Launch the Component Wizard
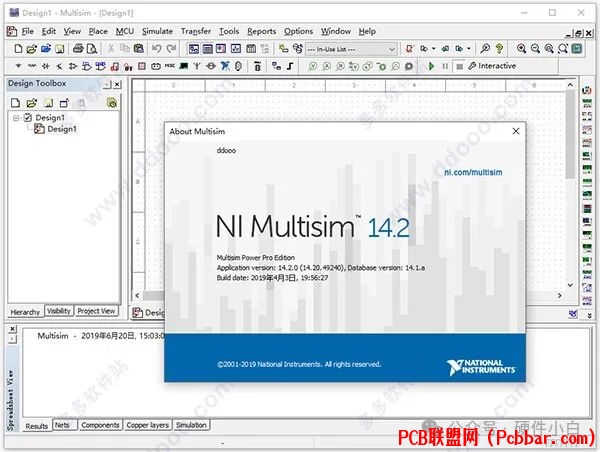Viewport: 600px width, 452px height. click(x=284, y=49)
